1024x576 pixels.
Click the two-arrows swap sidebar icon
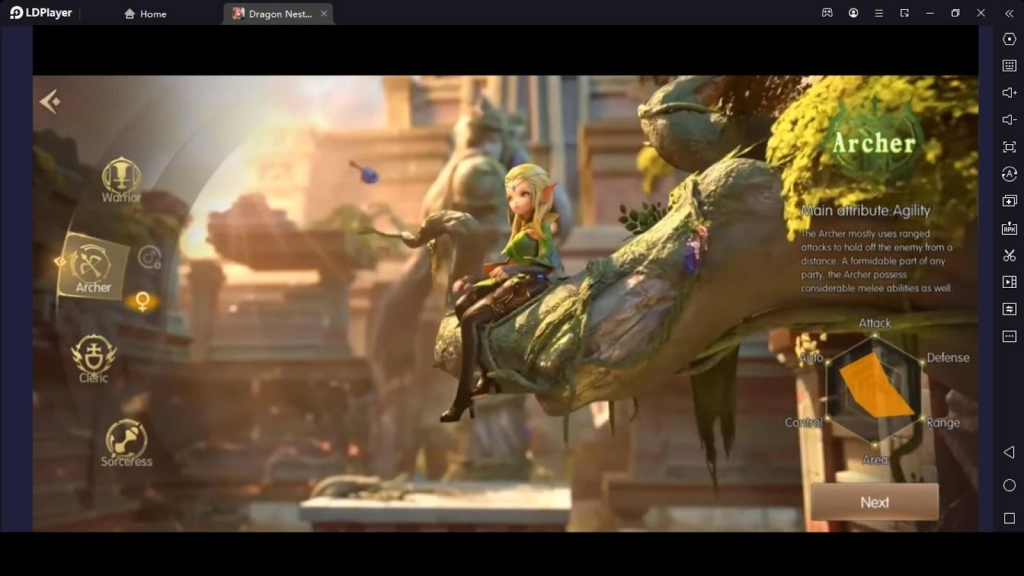1009,309
